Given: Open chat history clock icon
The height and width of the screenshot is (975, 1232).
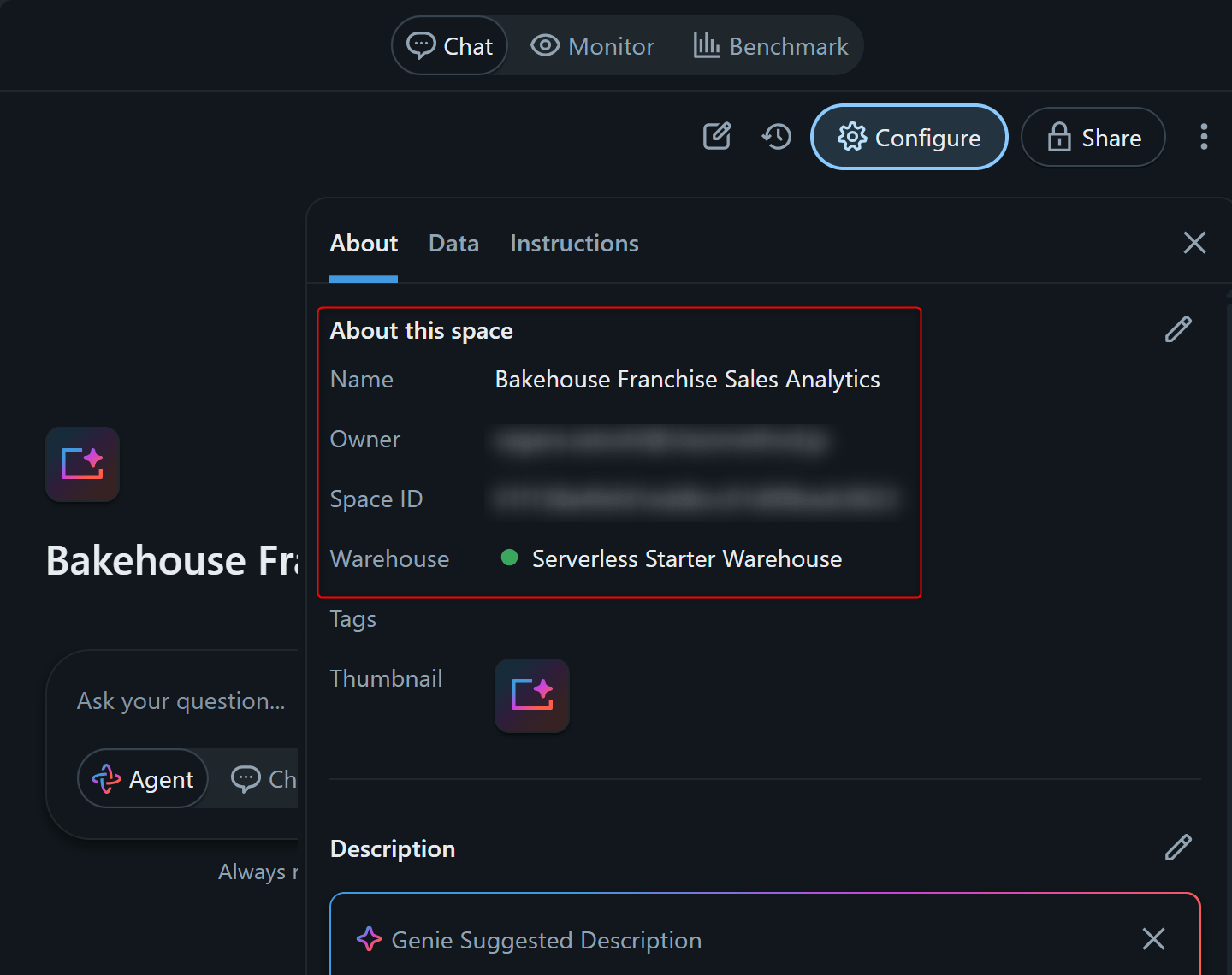Looking at the screenshot, I should coord(777,137).
